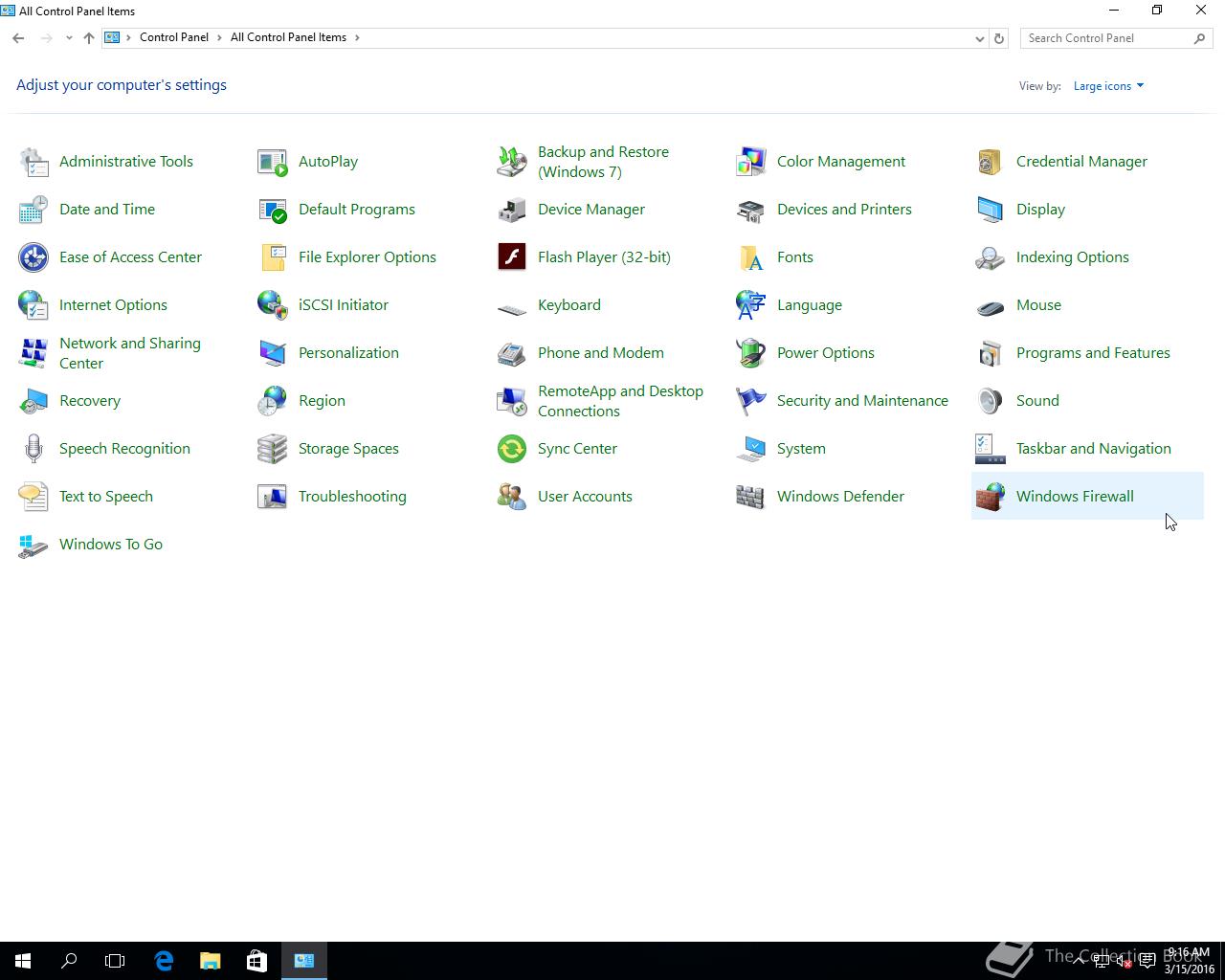Screen dimensions: 1225x980
Task: Click the Personalization icon
Action: (273, 353)
